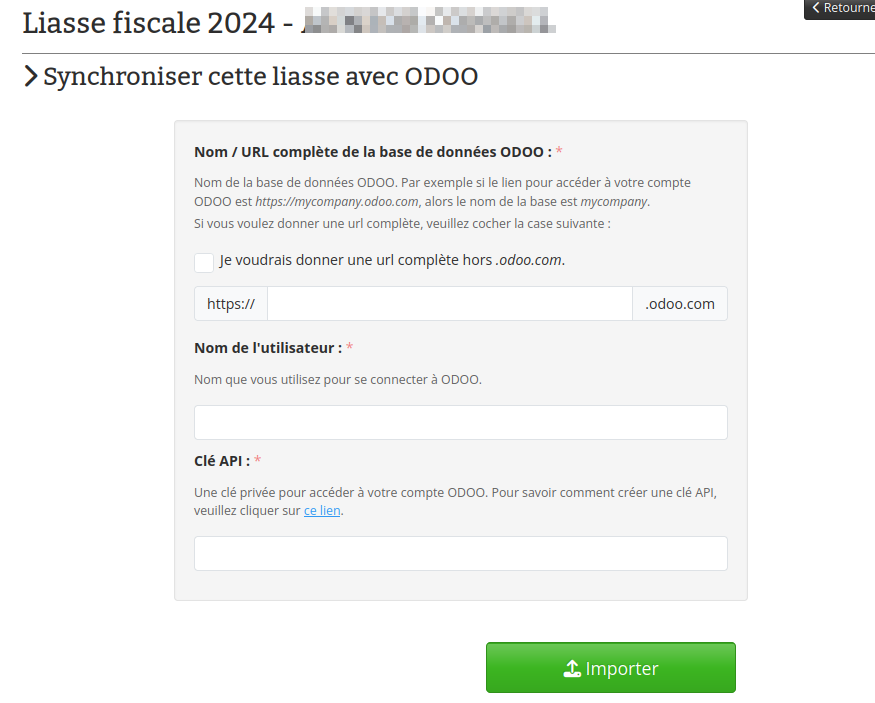Focus the Nom de l'utilisateur text field
The image size is (875, 703).
(x=460, y=422)
